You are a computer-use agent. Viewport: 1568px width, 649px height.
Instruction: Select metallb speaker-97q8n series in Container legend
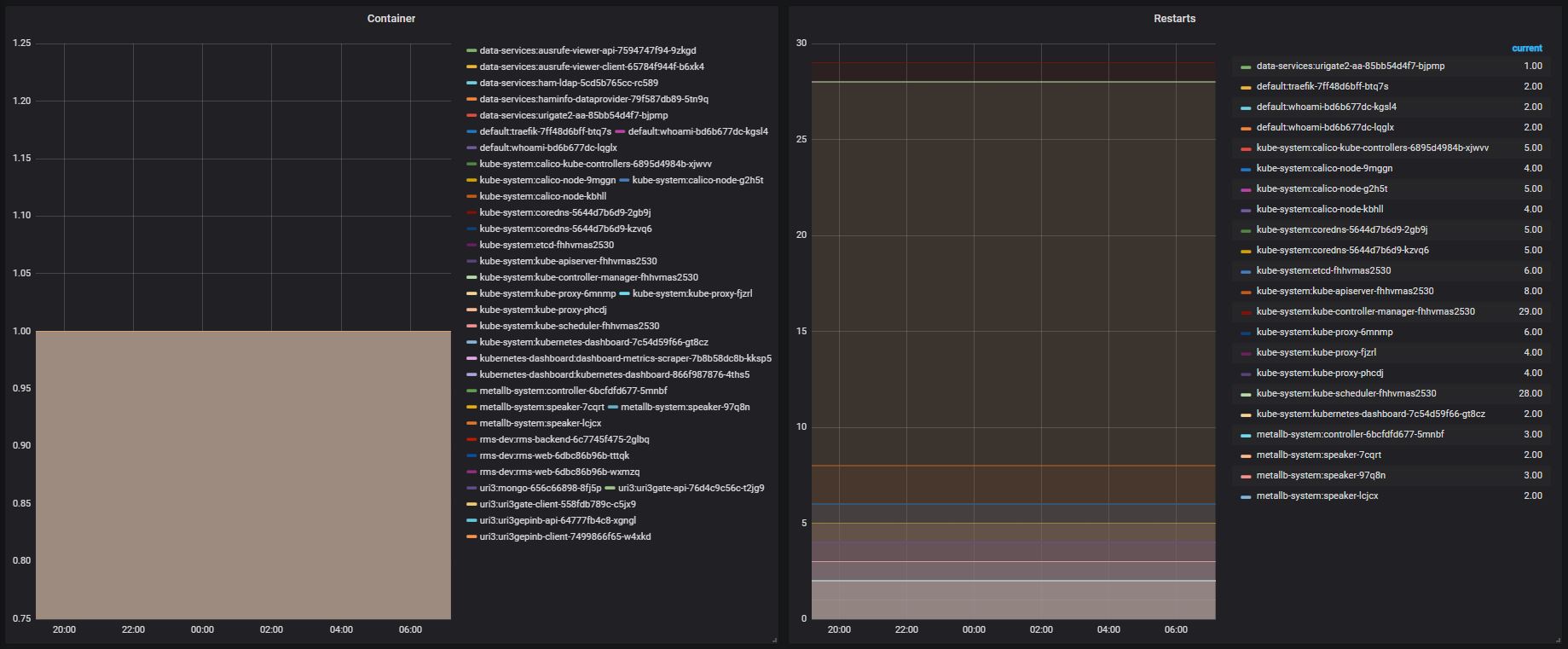[x=686, y=407]
